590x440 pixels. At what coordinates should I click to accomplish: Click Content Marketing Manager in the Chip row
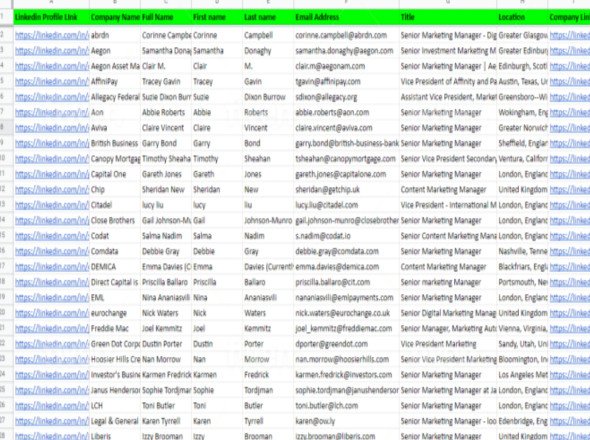pyautogui.click(x=443, y=190)
